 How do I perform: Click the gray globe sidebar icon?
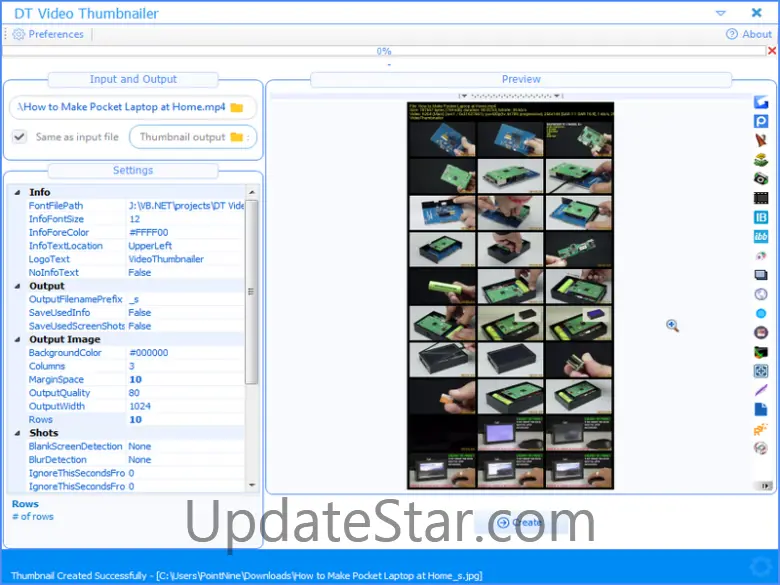(x=761, y=294)
